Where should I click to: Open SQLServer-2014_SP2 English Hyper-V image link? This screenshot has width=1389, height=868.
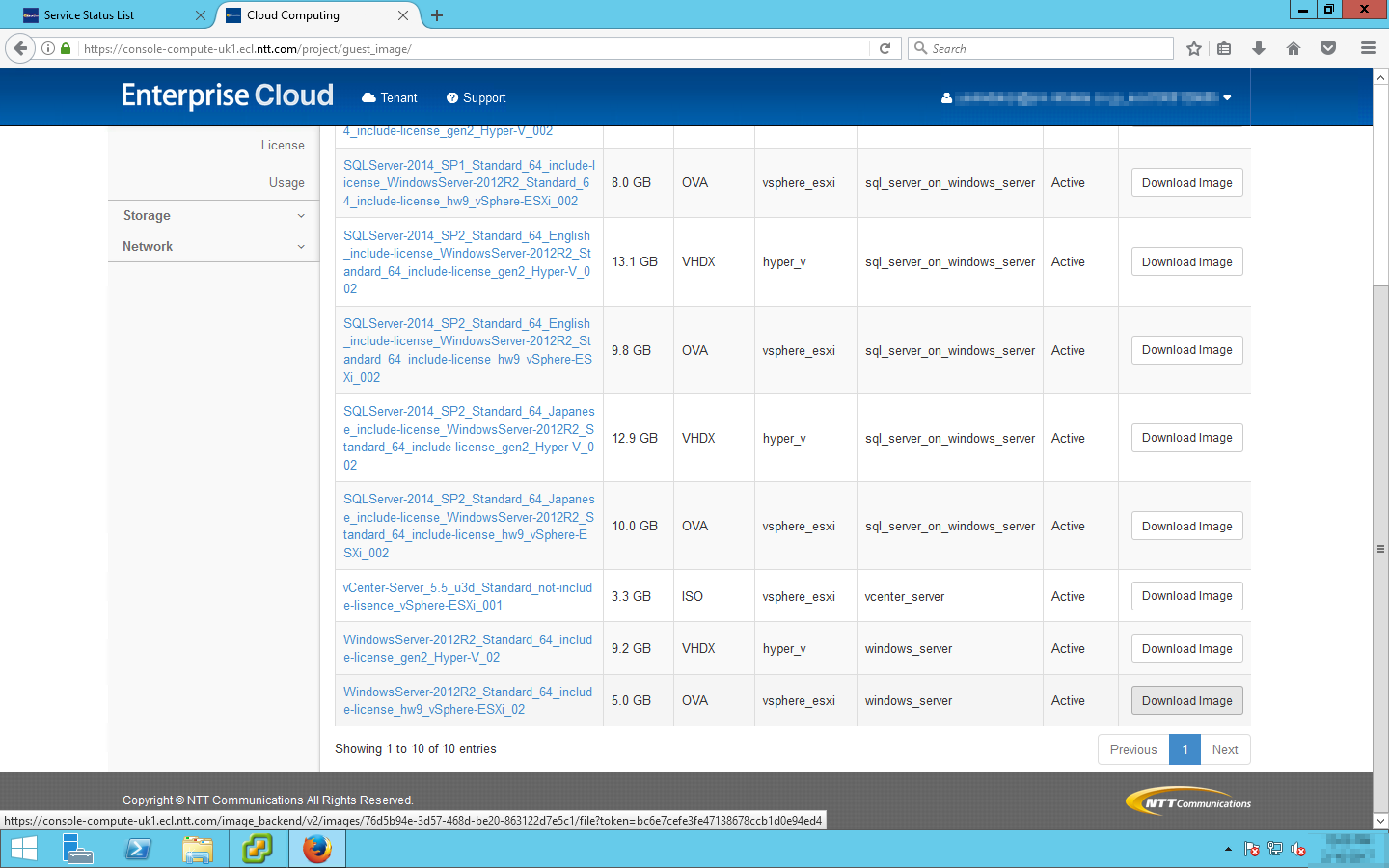pyautogui.click(x=467, y=262)
